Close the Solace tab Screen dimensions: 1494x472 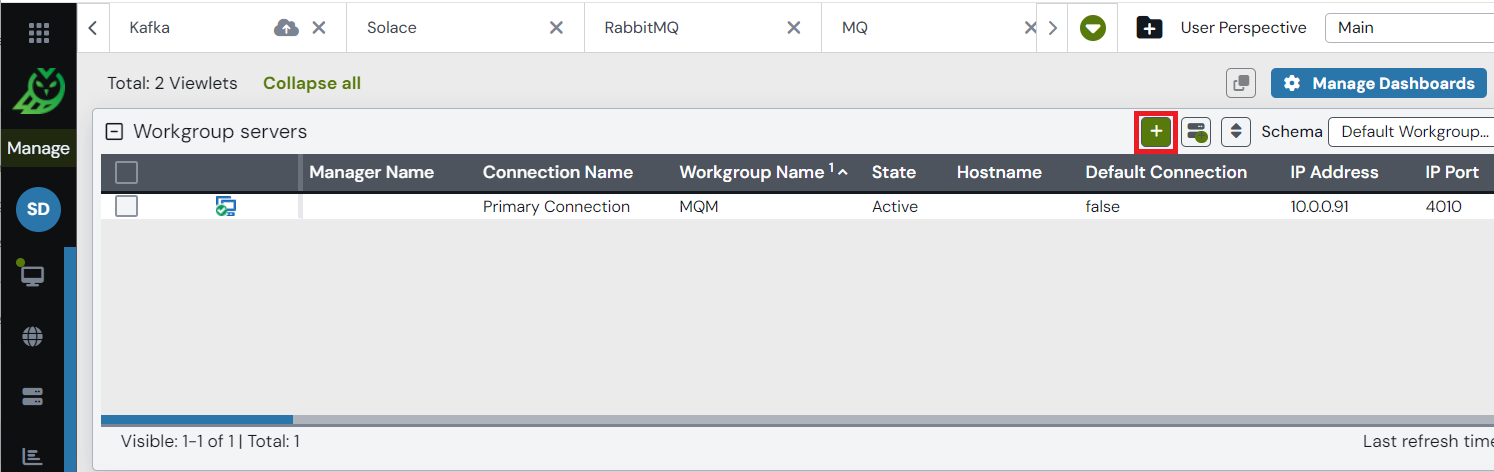tap(557, 28)
